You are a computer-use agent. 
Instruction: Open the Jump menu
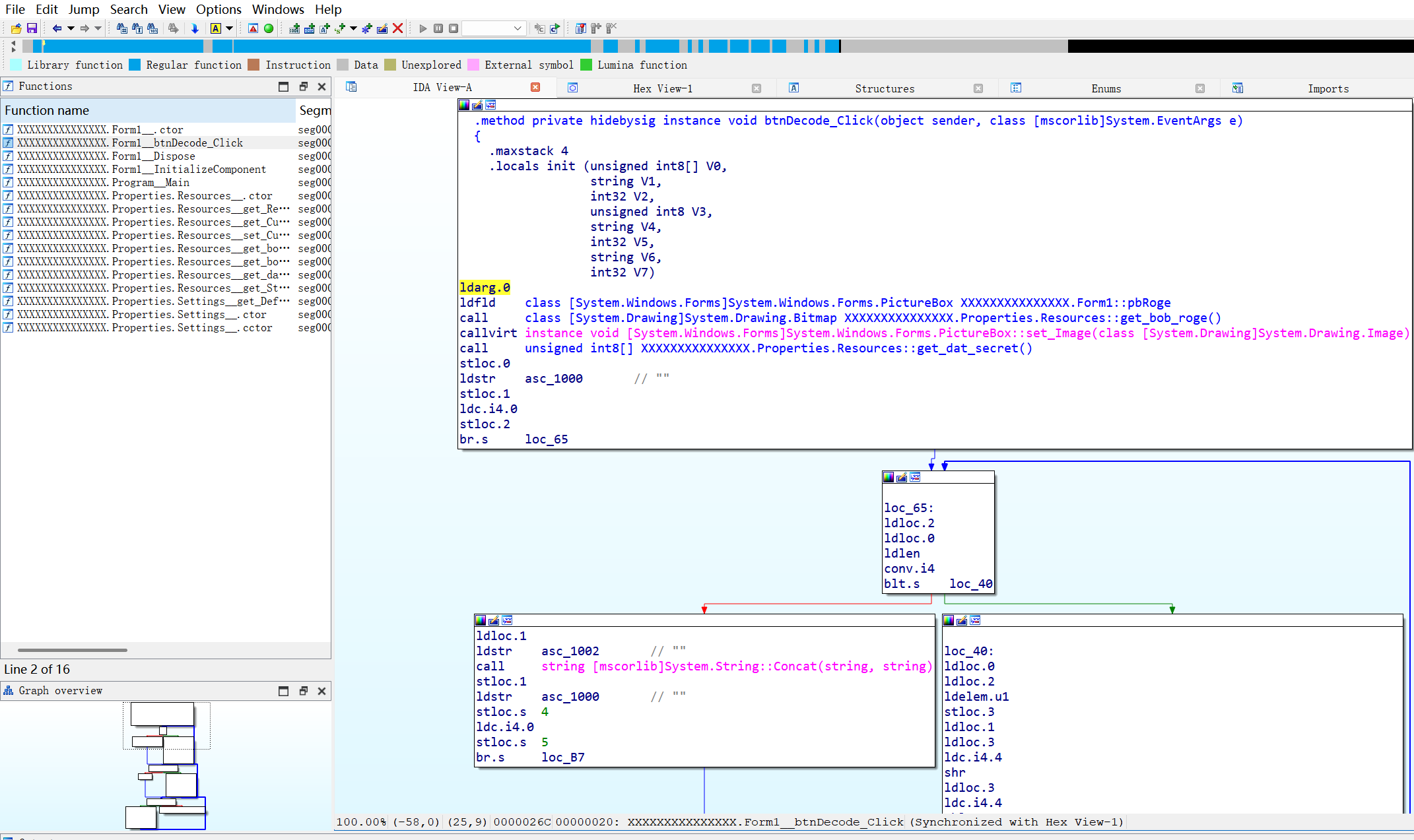(84, 9)
